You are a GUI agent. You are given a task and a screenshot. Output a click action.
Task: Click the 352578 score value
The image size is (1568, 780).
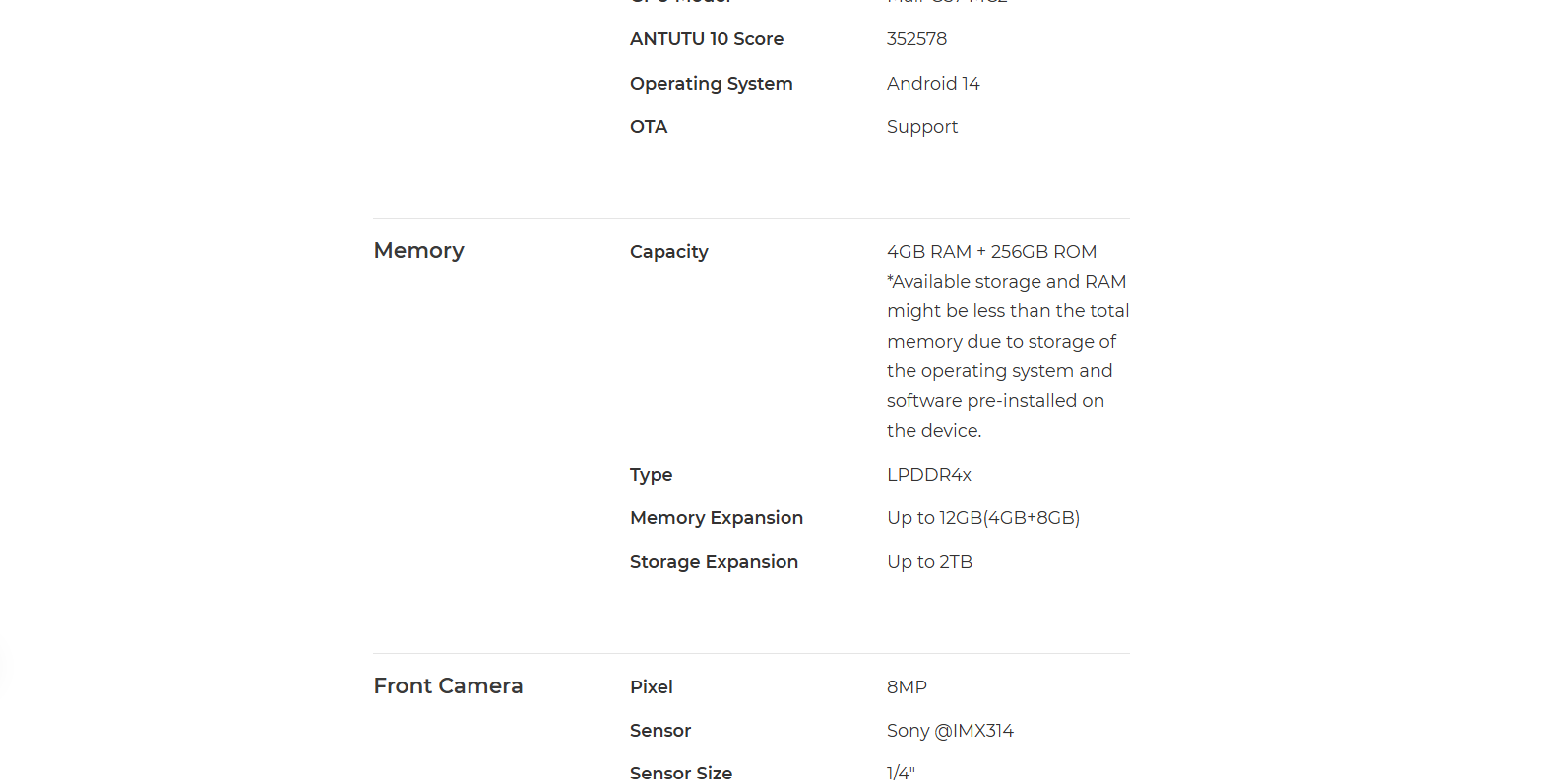click(916, 39)
